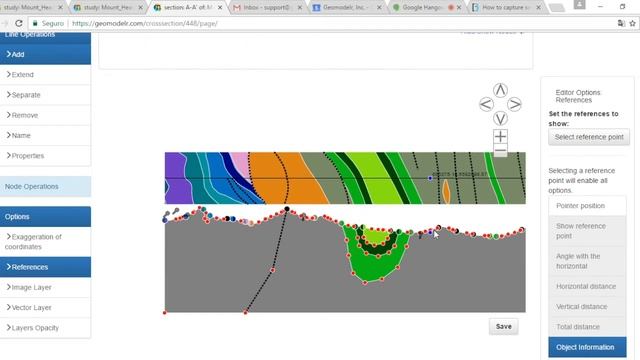Choose Angle with the horizontal option
The height and width of the screenshot is (360, 640).
[x=587, y=261]
